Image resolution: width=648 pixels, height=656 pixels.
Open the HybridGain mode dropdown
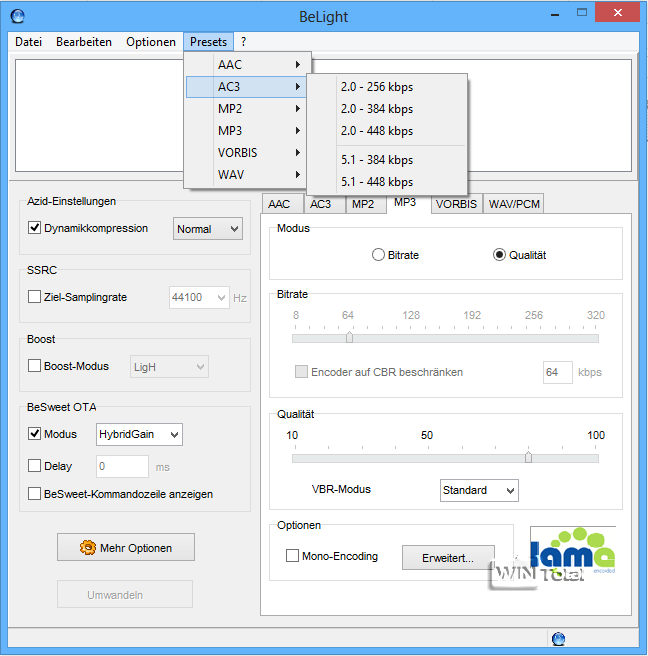(139, 434)
